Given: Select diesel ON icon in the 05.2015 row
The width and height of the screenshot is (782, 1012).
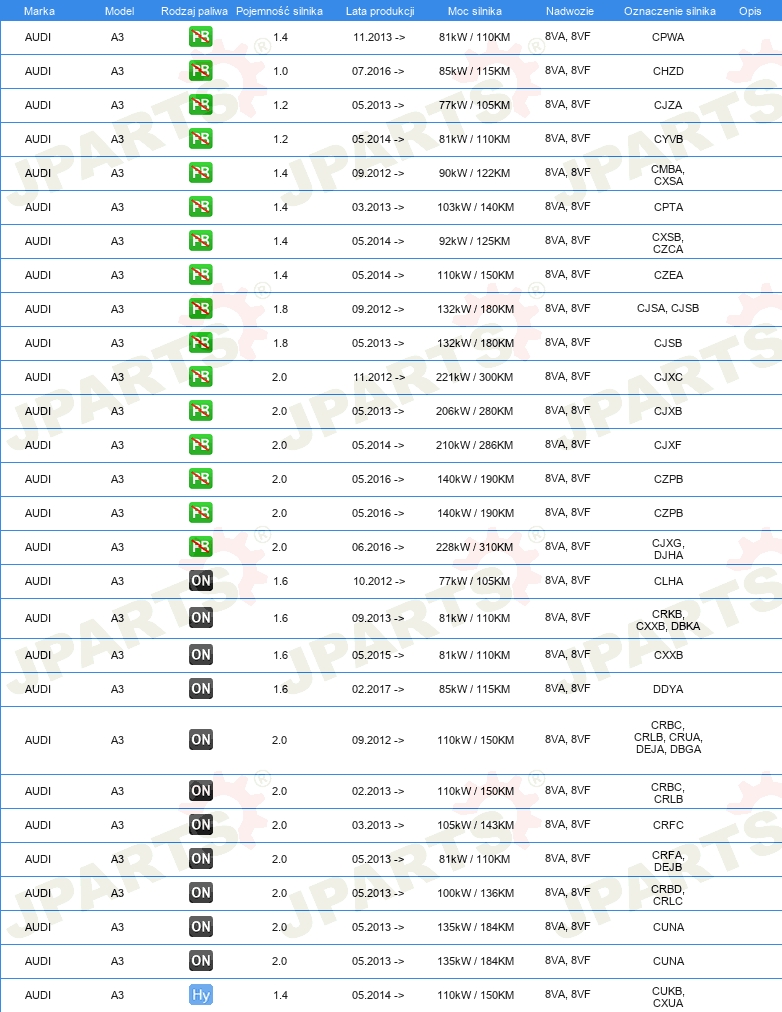Looking at the screenshot, I should 201,654.
